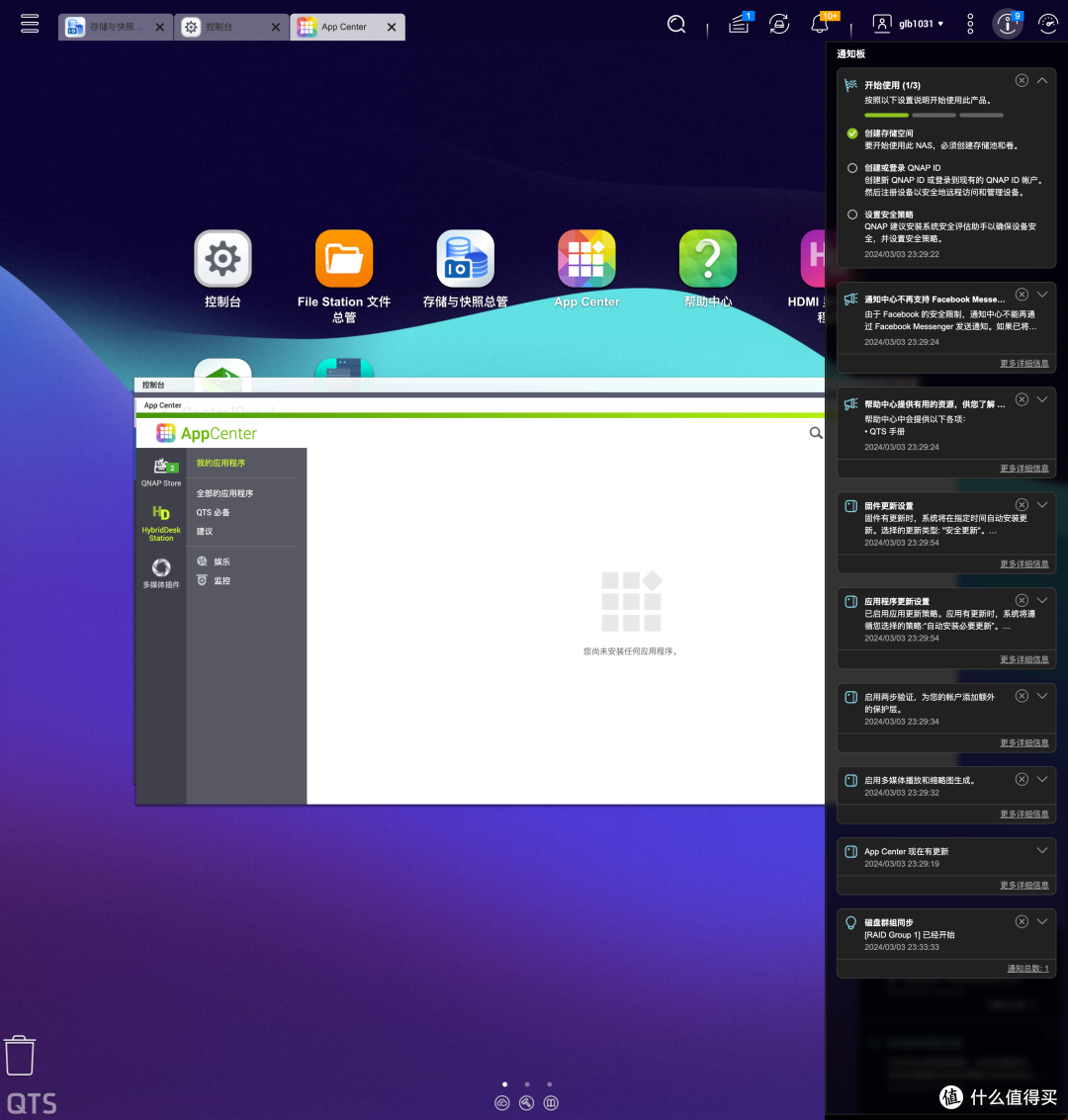Switch to the Control Panel tab

[x=220, y=28]
